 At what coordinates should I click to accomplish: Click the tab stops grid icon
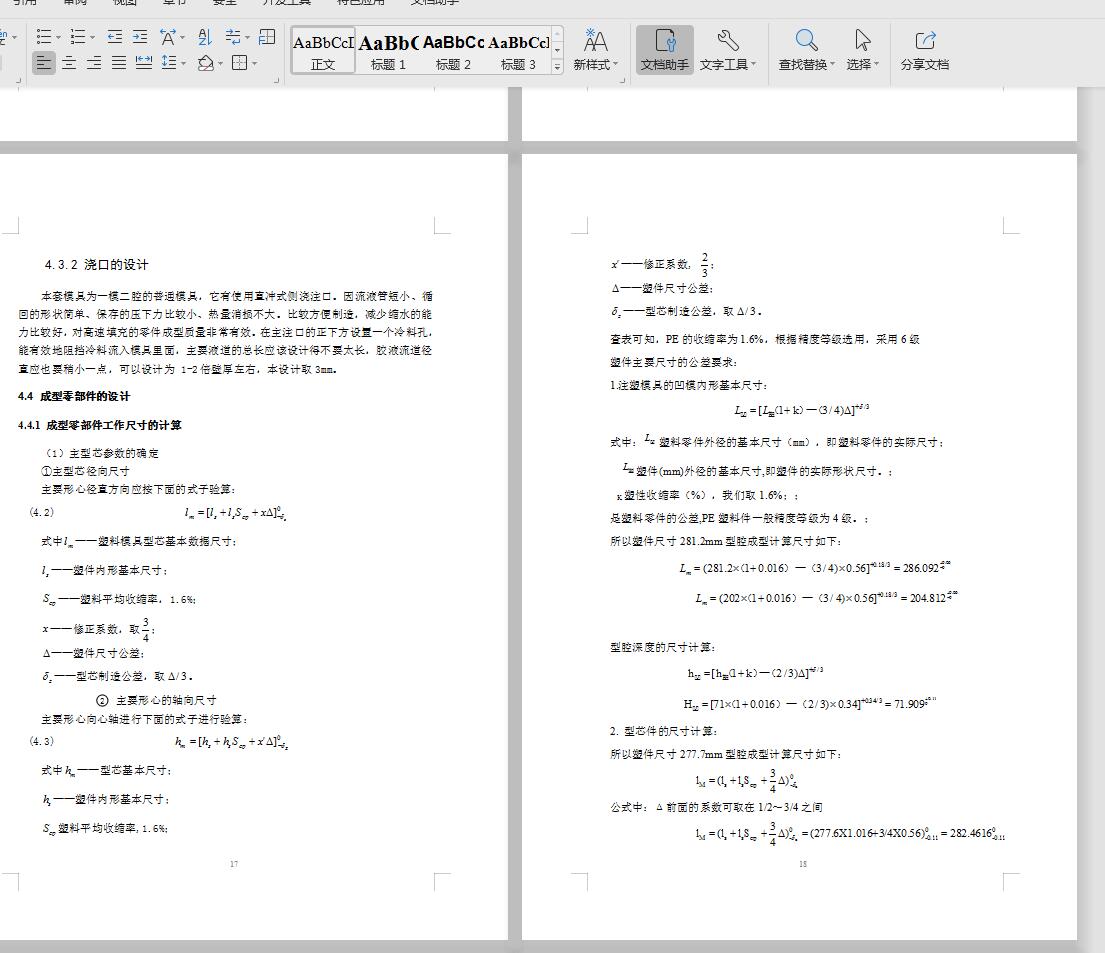(267, 37)
